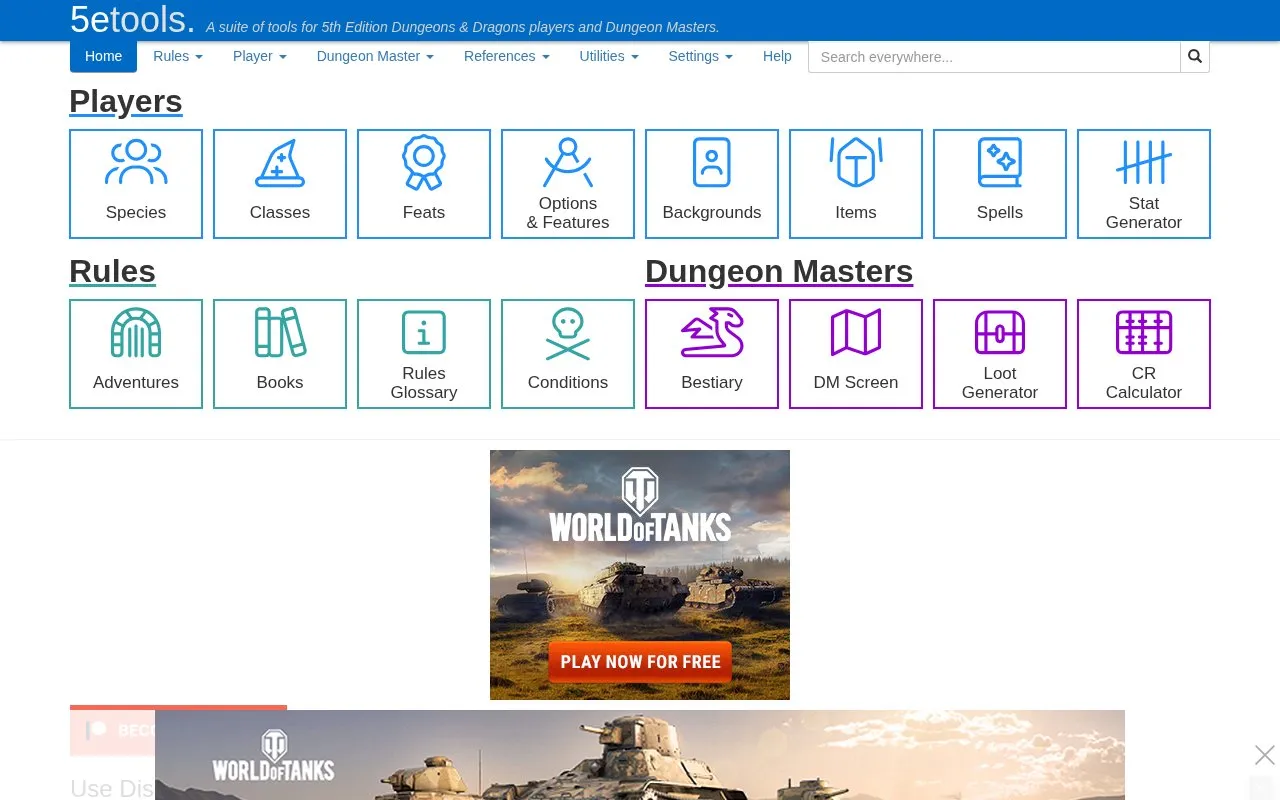The image size is (1280, 800).
Task: Open the Help menu item
Action: [x=777, y=57]
